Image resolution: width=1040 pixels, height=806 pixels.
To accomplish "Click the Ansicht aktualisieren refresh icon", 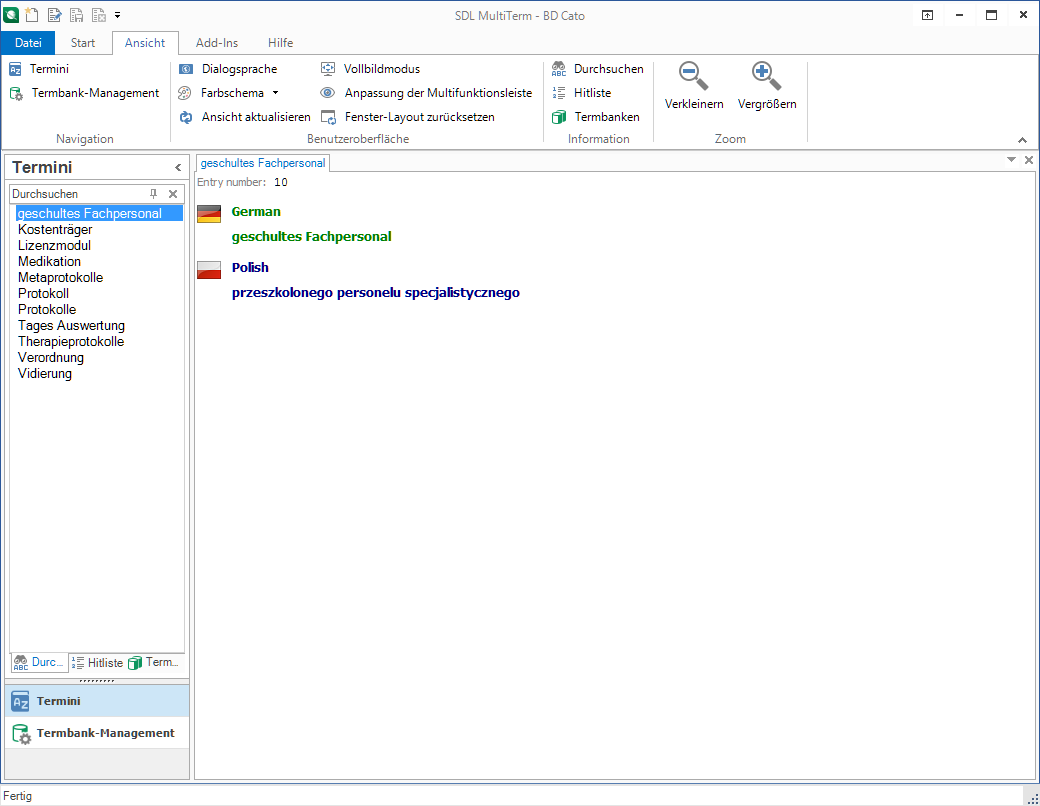I will (x=186, y=117).
